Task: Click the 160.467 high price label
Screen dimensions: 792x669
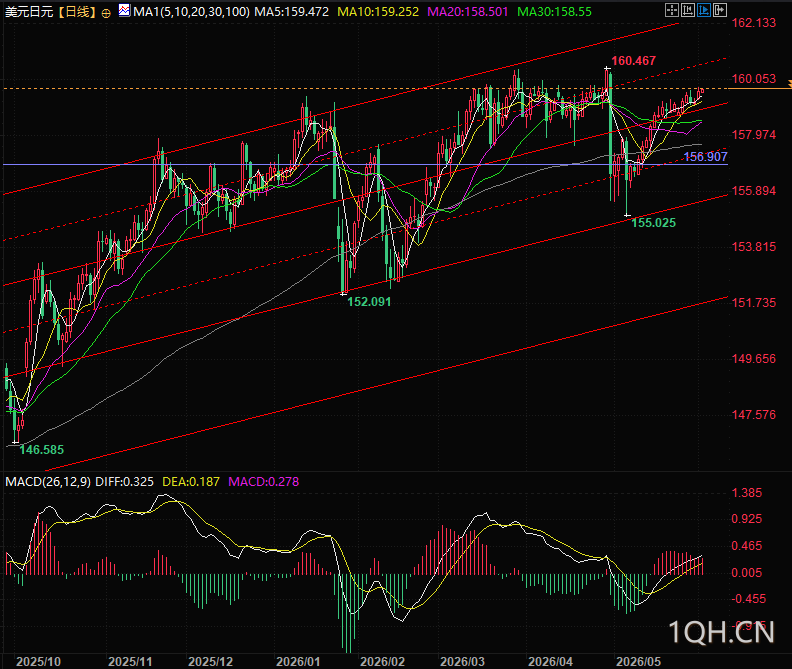Action: (633, 61)
